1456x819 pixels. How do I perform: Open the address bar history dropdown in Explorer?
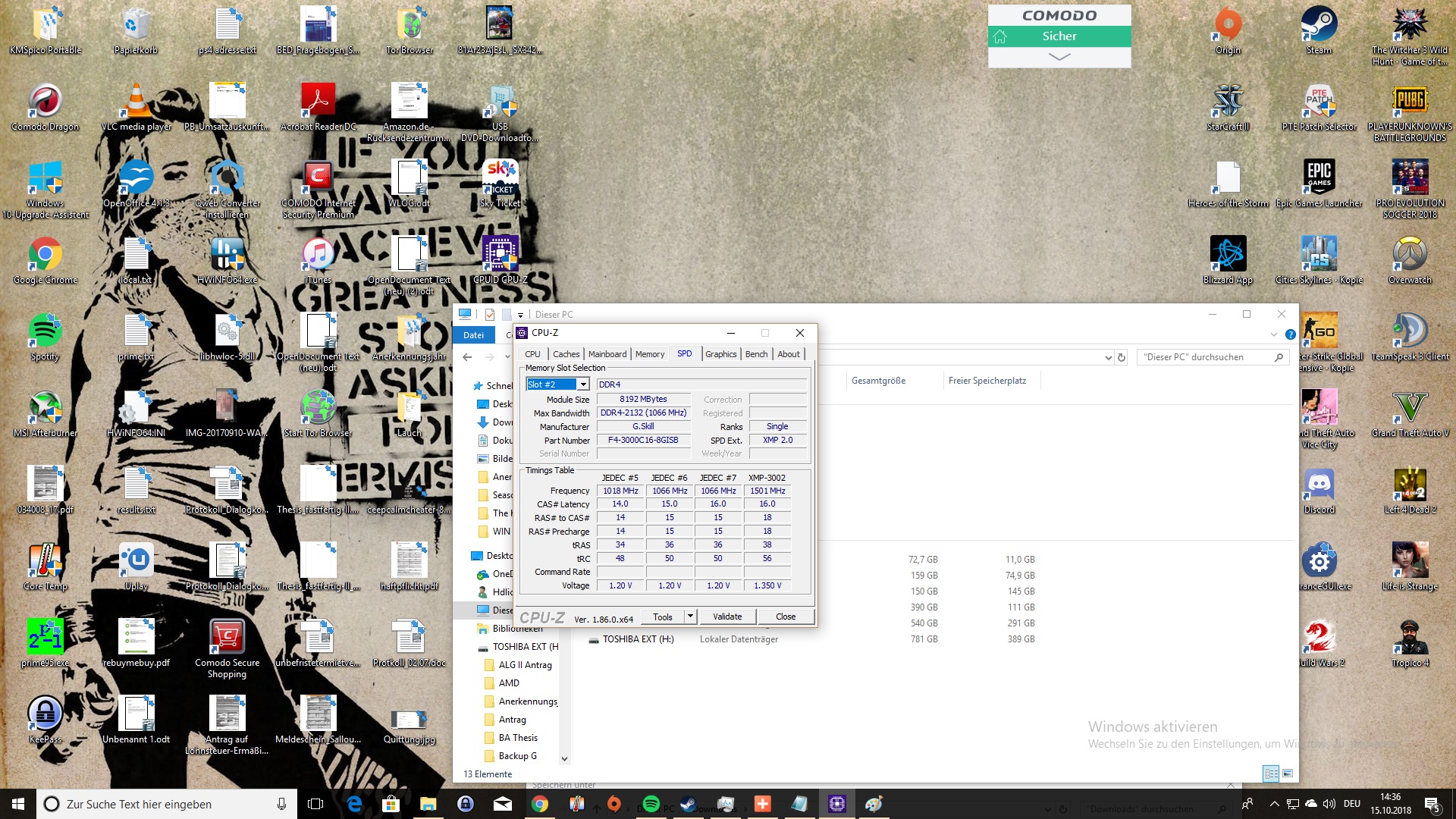[1108, 357]
